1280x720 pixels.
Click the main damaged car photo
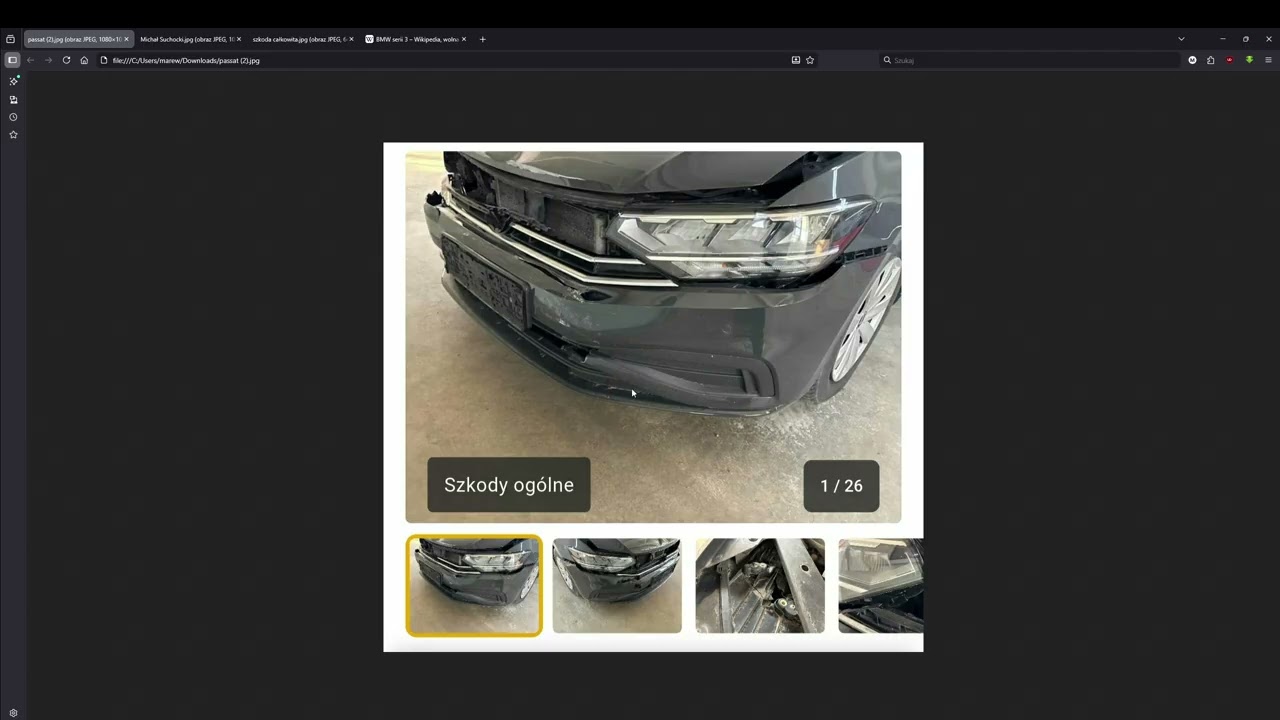(653, 337)
